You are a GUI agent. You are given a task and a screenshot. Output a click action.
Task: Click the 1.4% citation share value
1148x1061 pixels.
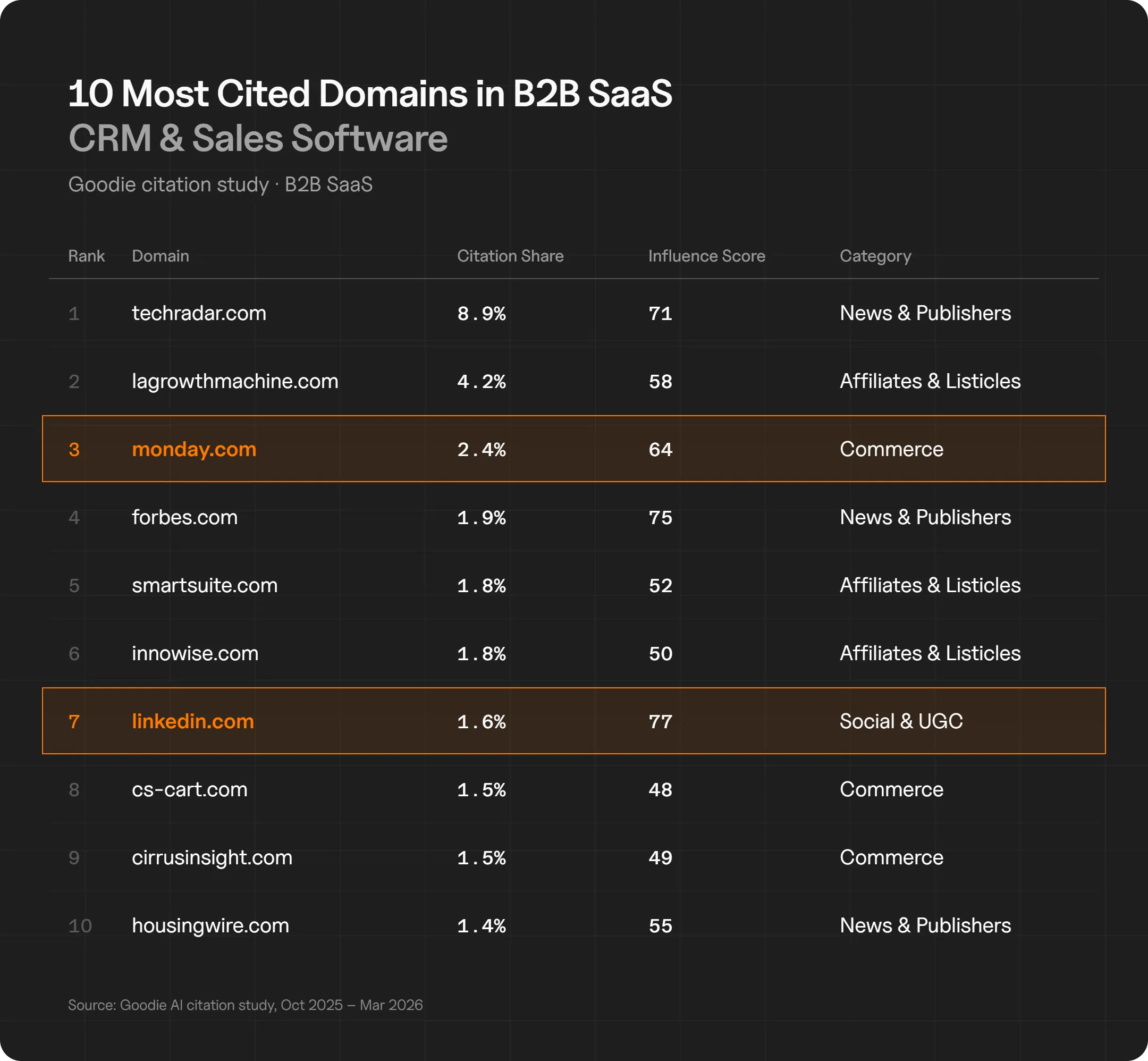coord(481,926)
